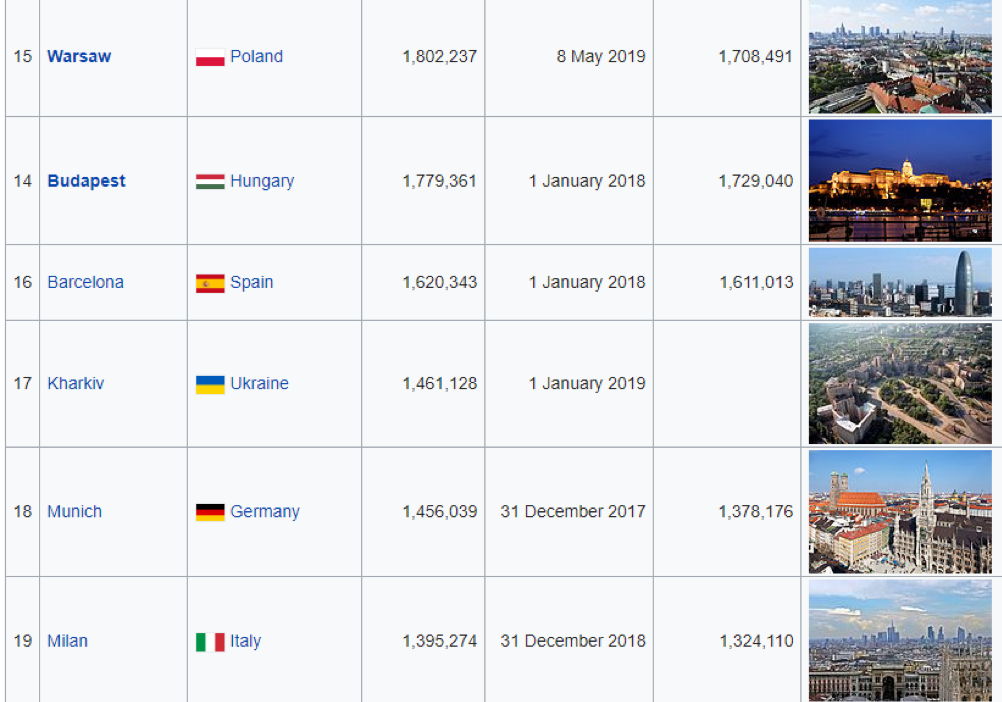Click the Hungary flag icon

[210, 181]
